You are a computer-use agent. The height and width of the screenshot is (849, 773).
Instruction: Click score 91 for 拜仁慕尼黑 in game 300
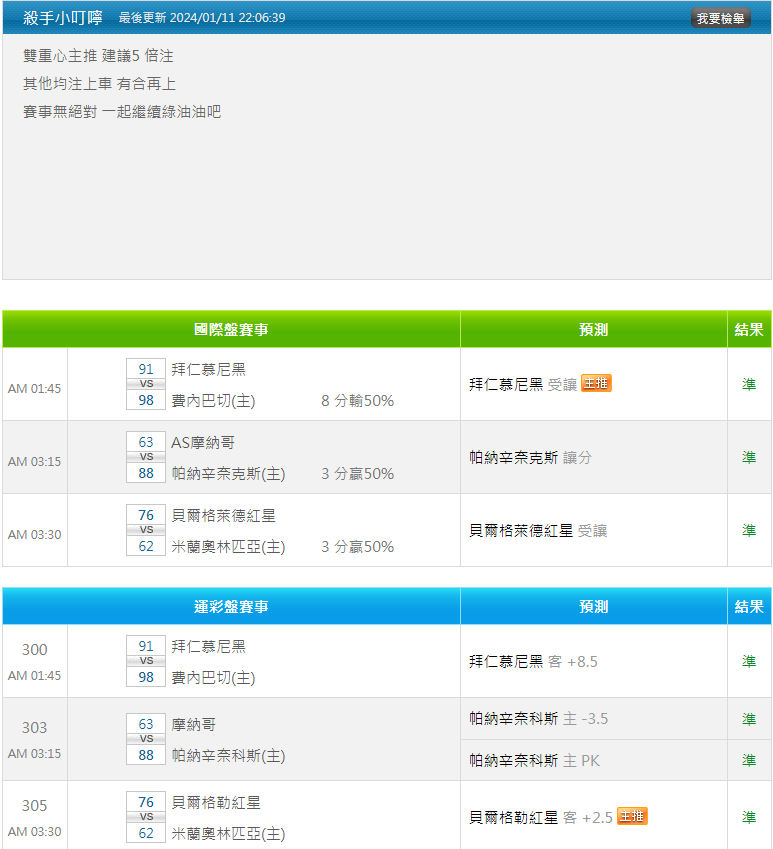[x=146, y=646]
